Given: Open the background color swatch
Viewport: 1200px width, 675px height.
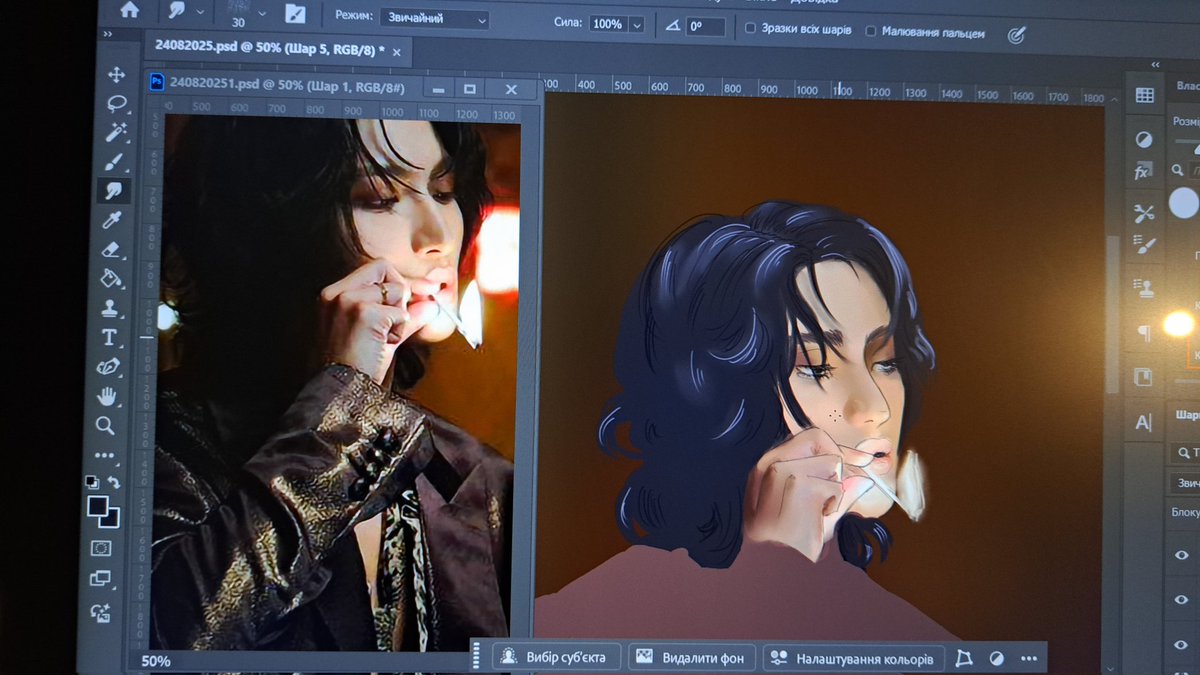Looking at the screenshot, I should tap(109, 518).
